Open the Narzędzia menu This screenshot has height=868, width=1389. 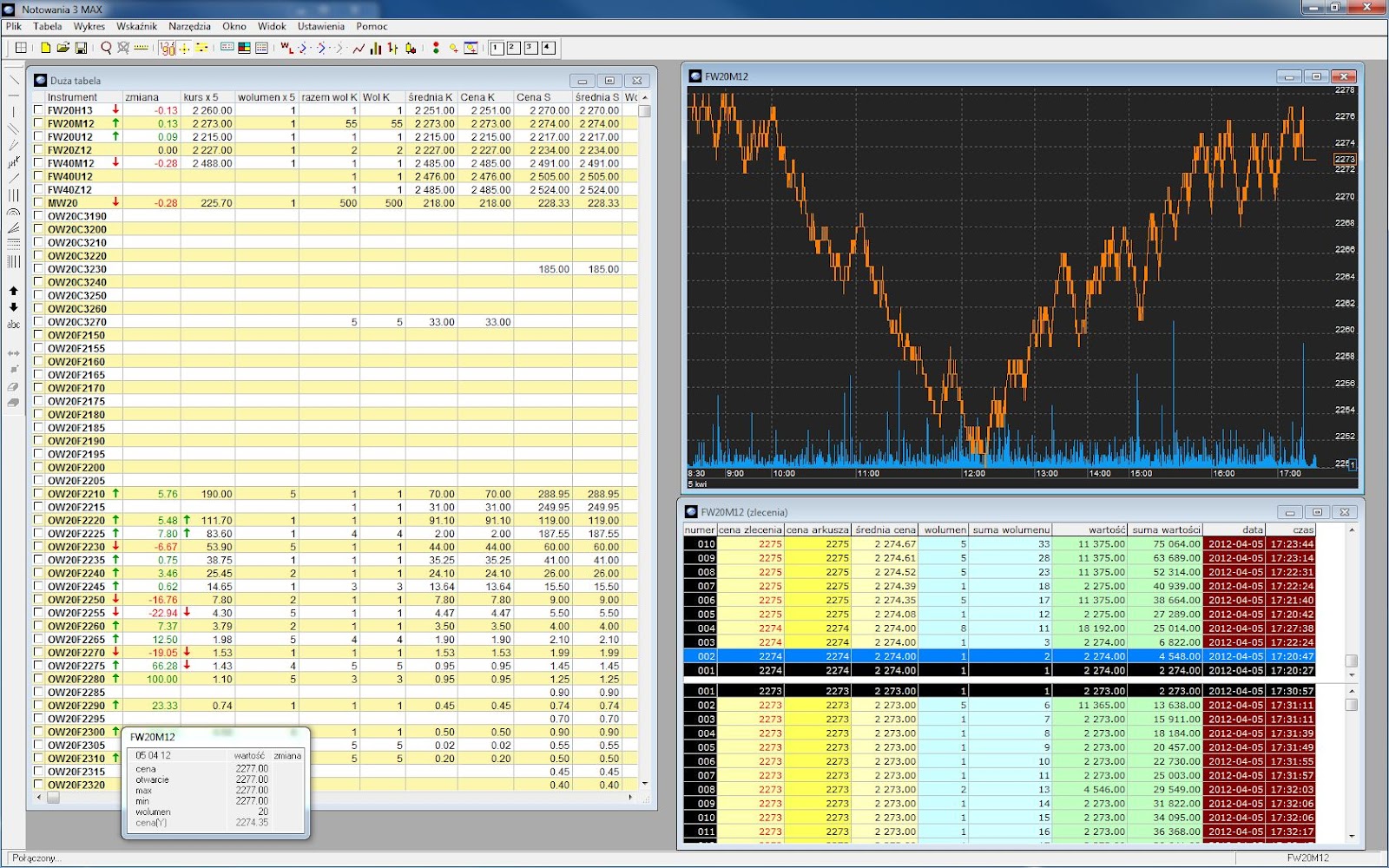(189, 26)
